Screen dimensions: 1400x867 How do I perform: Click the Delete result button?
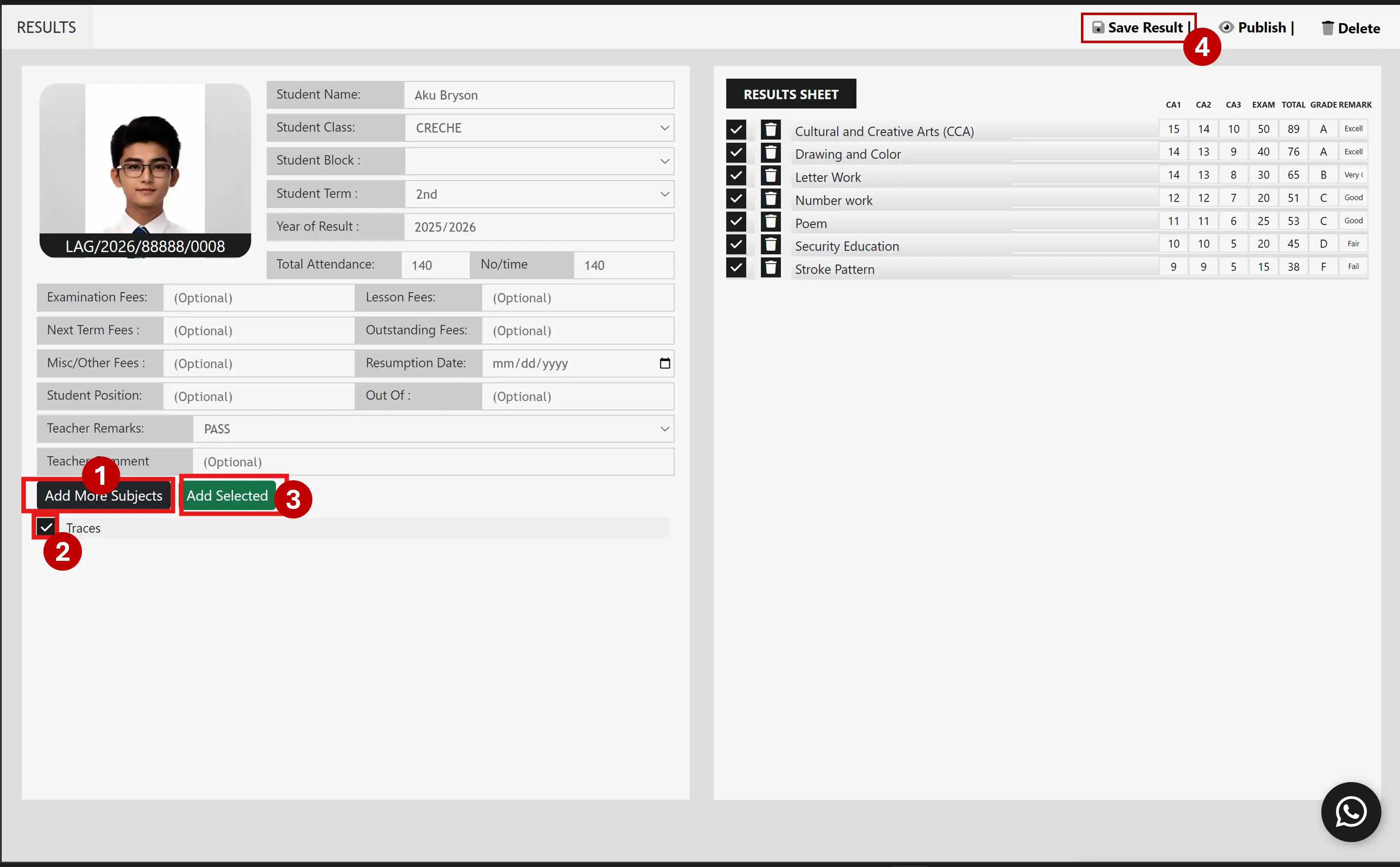point(1351,28)
